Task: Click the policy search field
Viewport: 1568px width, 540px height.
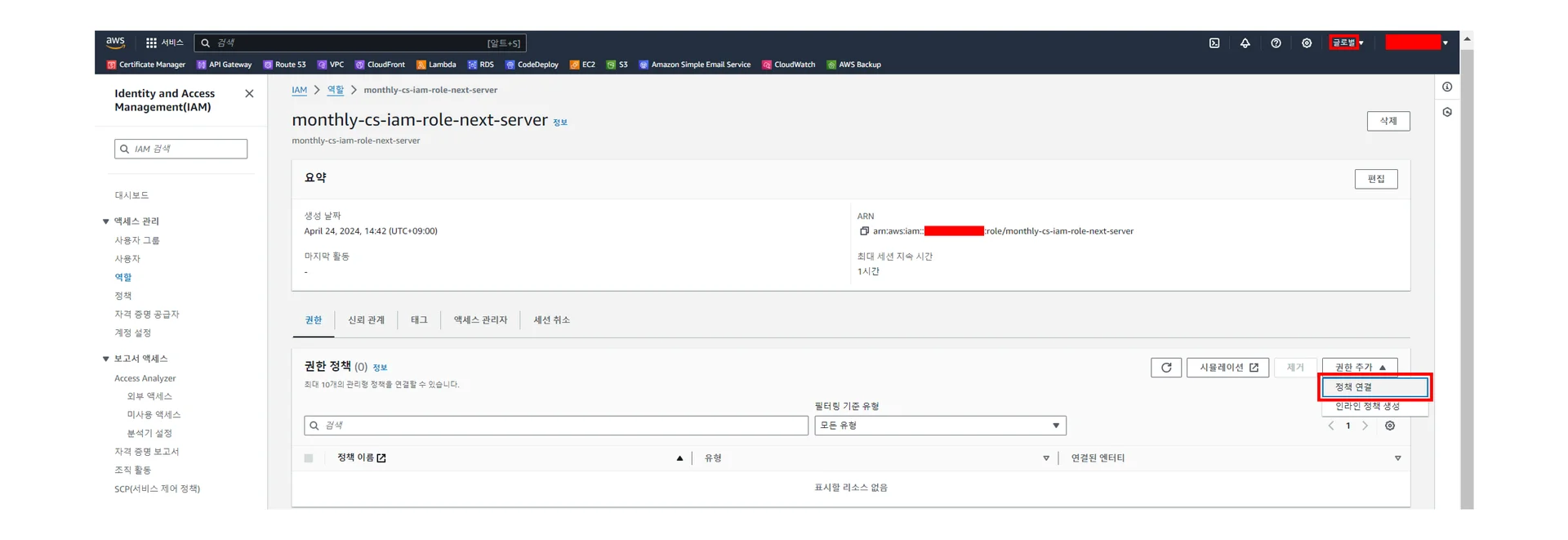Action: tap(555, 426)
